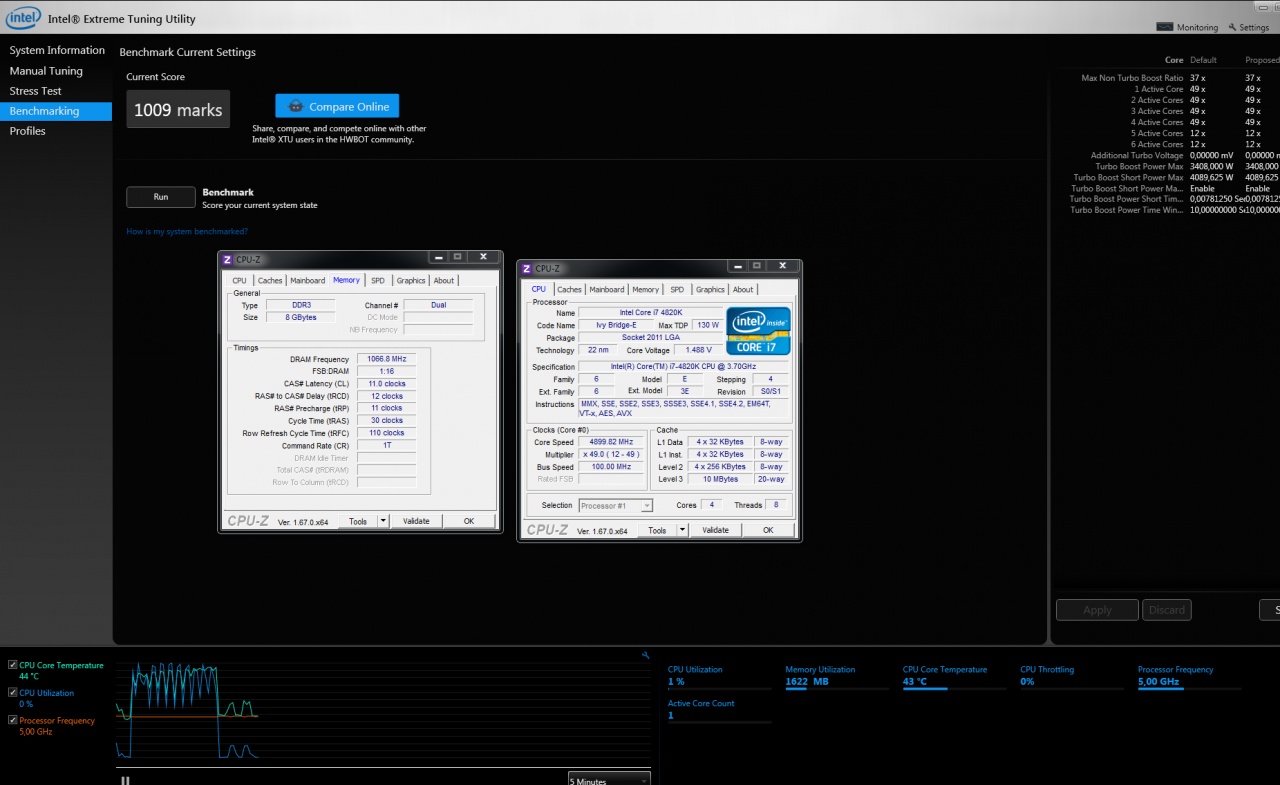
Task: Click the Core Speed 4899.82 MHz field
Action: [612, 441]
